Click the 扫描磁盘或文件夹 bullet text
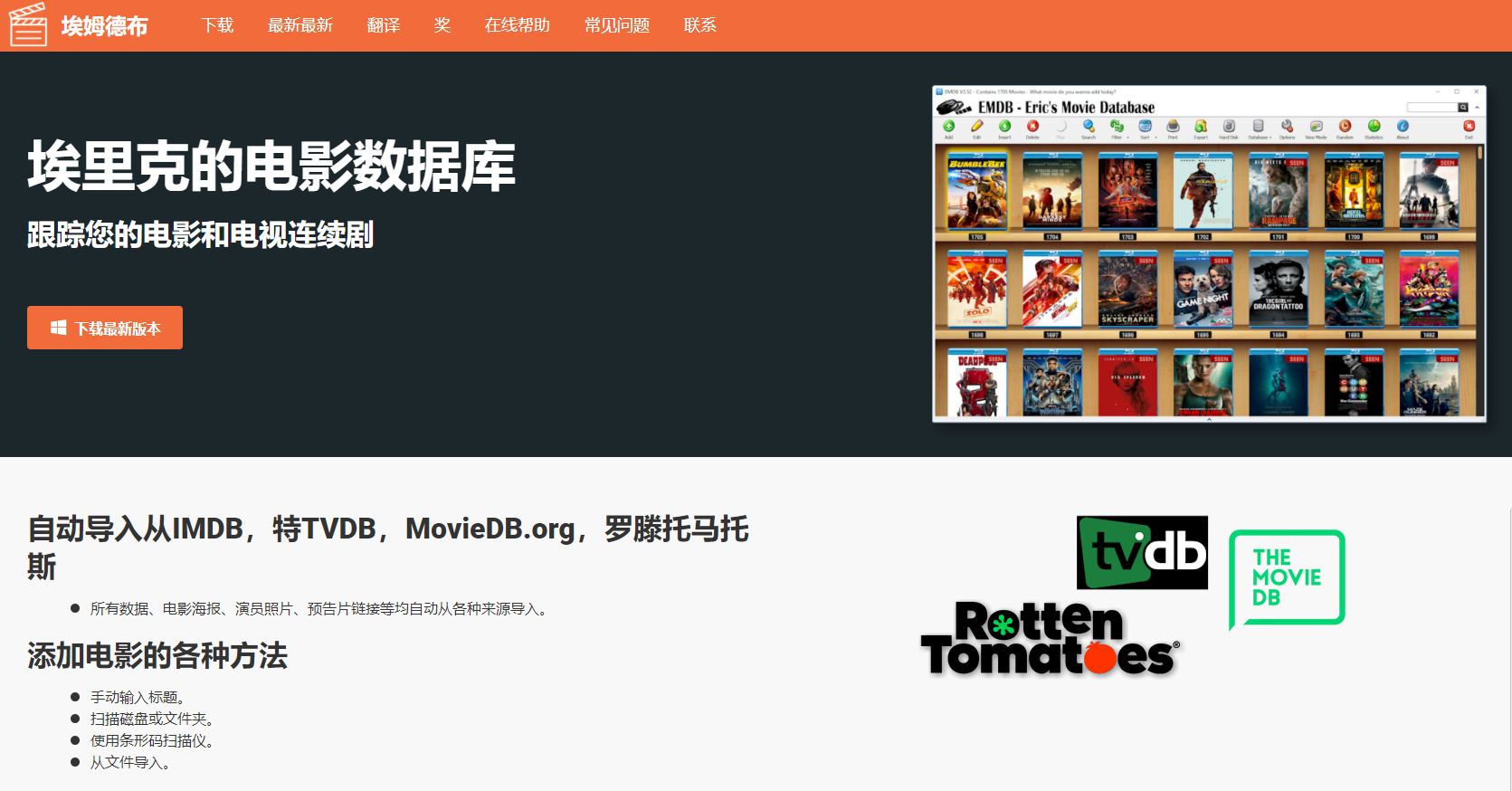 pyautogui.click(x=152, y=719)
